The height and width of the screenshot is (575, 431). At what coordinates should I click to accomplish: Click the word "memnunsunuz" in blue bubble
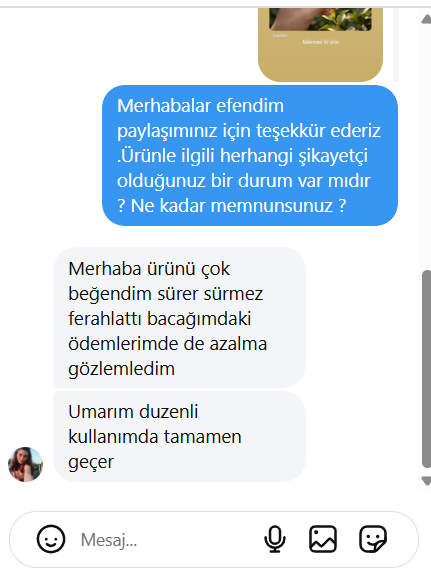coord(272,206)
